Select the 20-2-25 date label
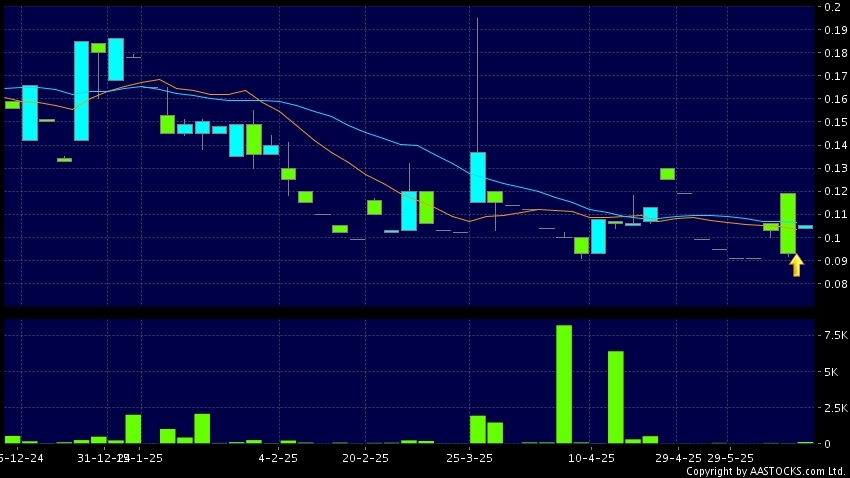Image resolution: width=850 pixels, height=478 pixels. pos(365,458)
